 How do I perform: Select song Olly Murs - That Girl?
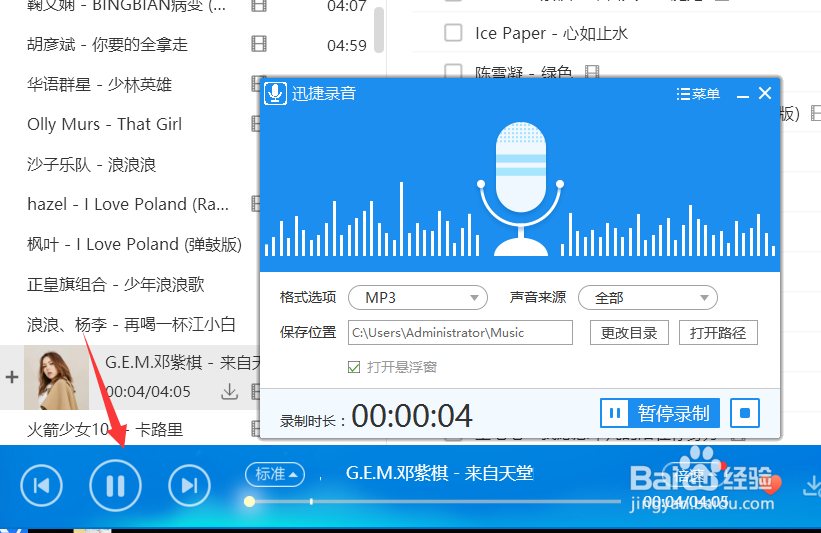(x=105, y=125)
